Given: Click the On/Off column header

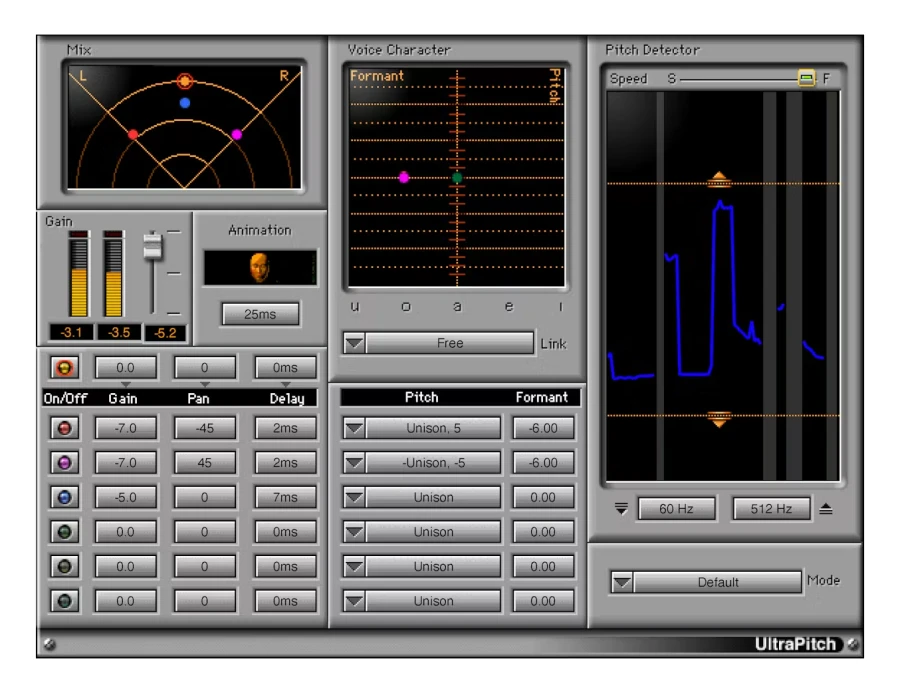Looking at the screenshot, I should pyautogui.click(x=65, y=398).
